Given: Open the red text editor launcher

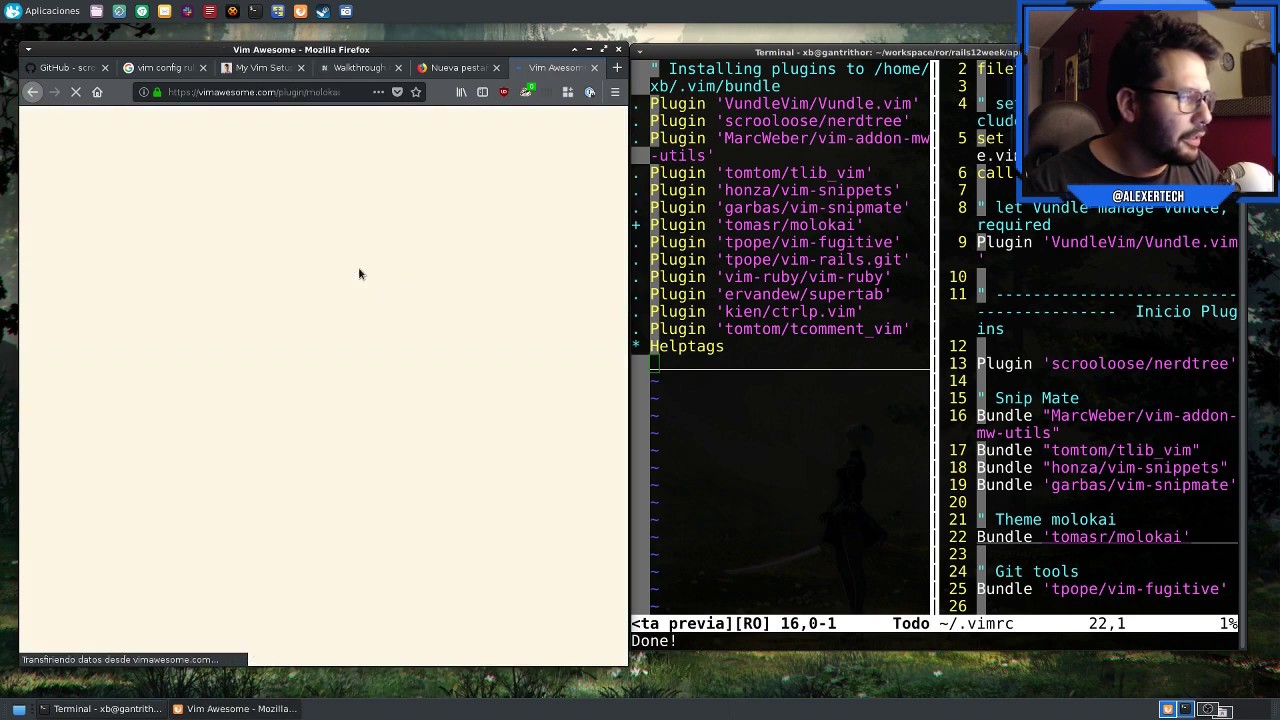Looking at the screenshot, I should click(210, 11).
